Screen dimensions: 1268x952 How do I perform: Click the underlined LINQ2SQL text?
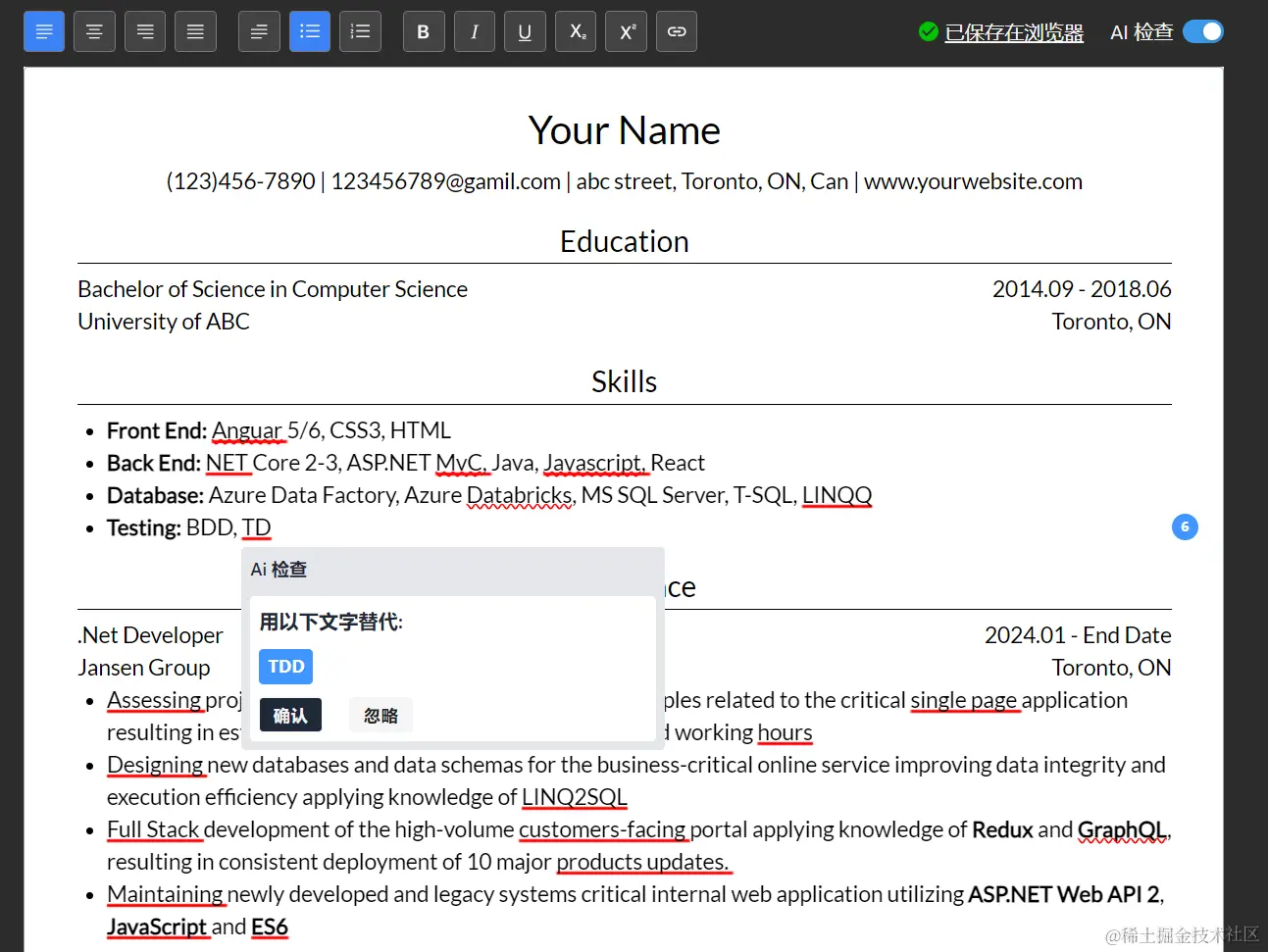(575, 797)
